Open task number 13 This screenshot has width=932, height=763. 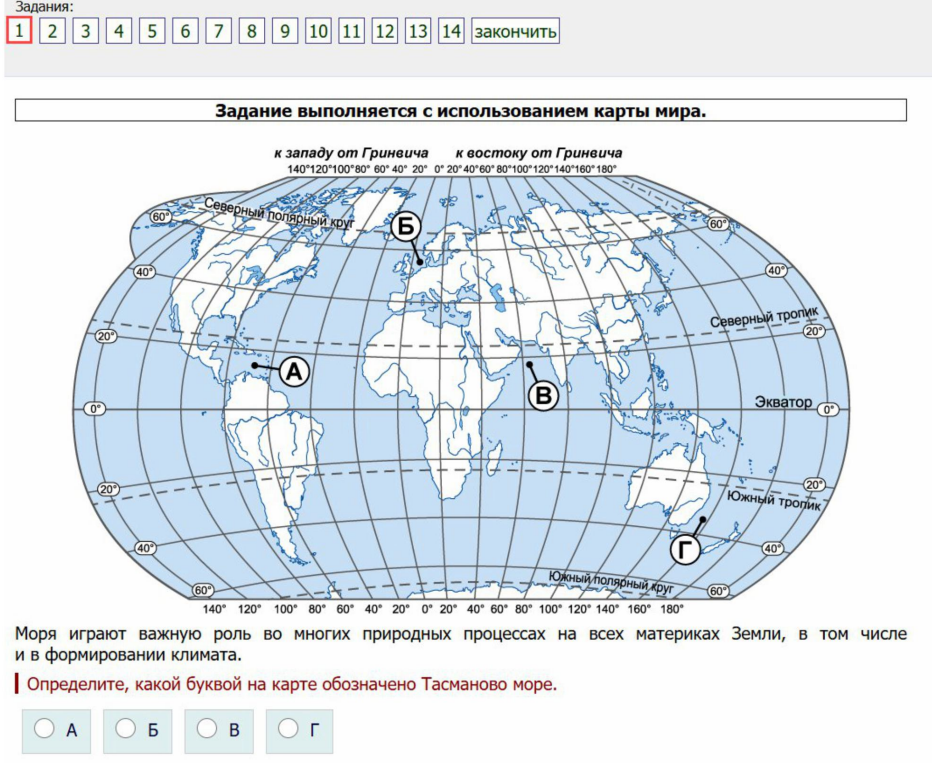pos(418,31)
